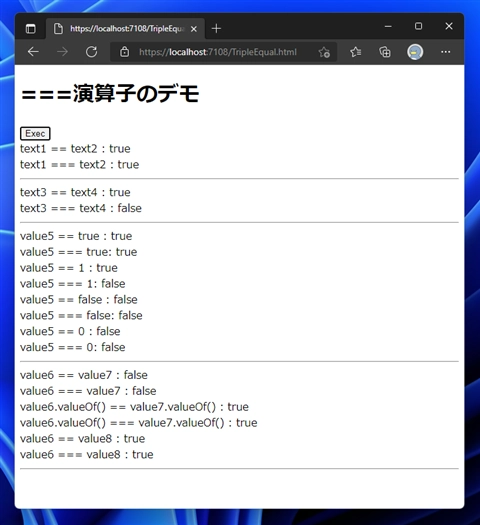Focus the address bar URL field
The image size is (480, 525).
tap(218, 52)
